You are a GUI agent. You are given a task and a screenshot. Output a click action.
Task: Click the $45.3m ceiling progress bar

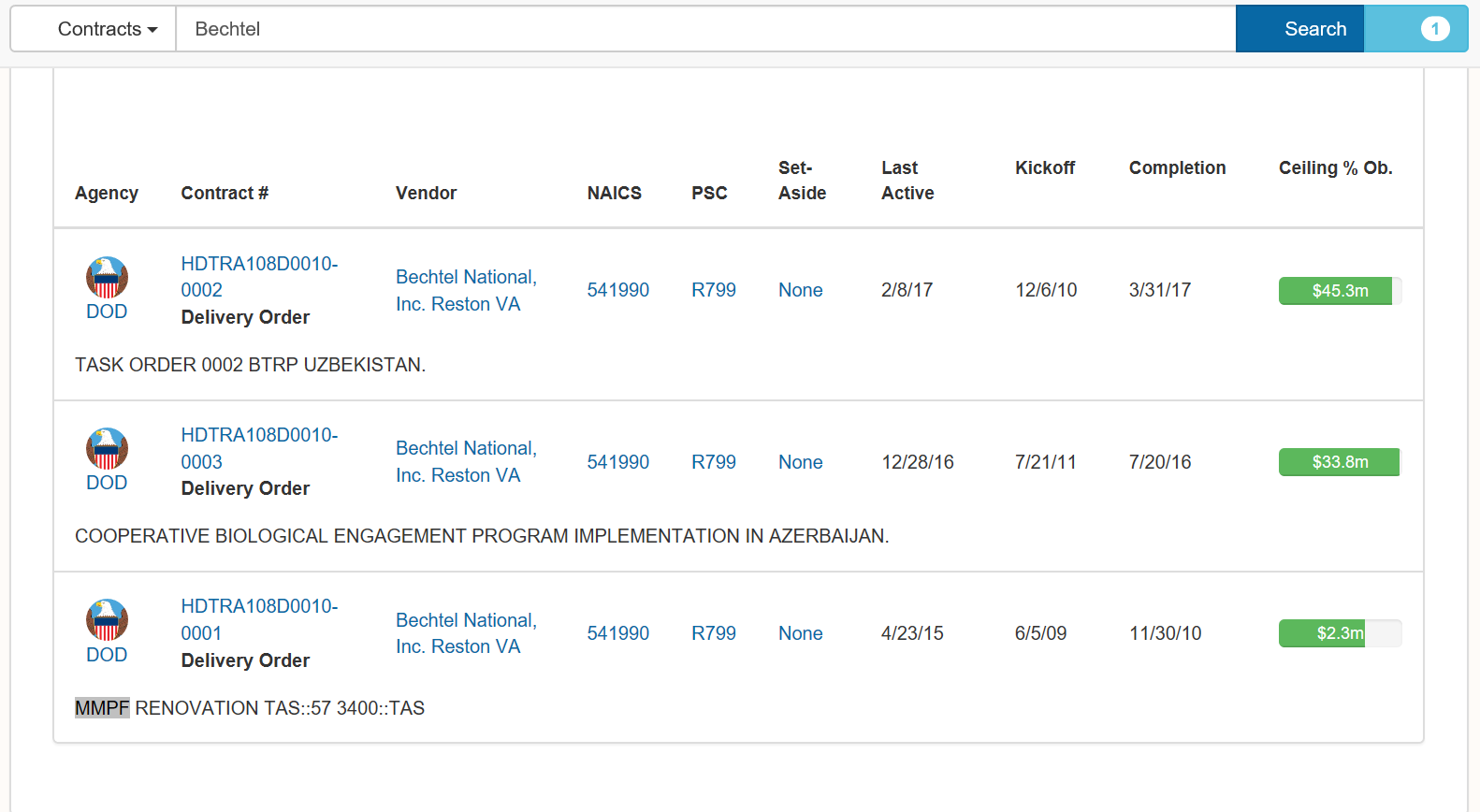pyautogui.click(x=1339, y=291)
